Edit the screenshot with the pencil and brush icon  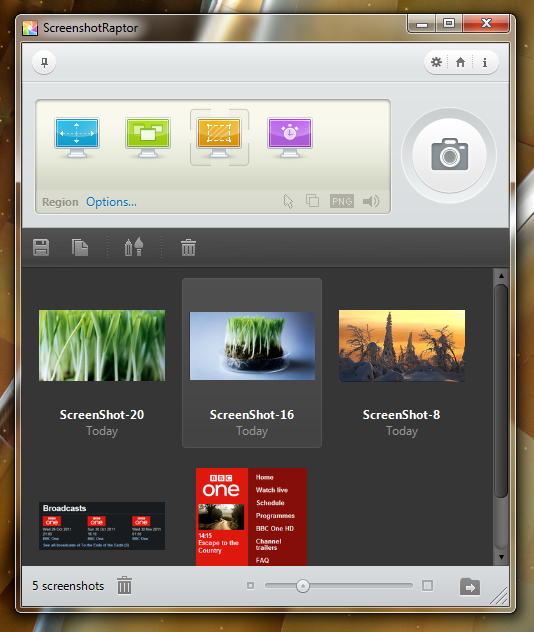(x=134, y=247)
